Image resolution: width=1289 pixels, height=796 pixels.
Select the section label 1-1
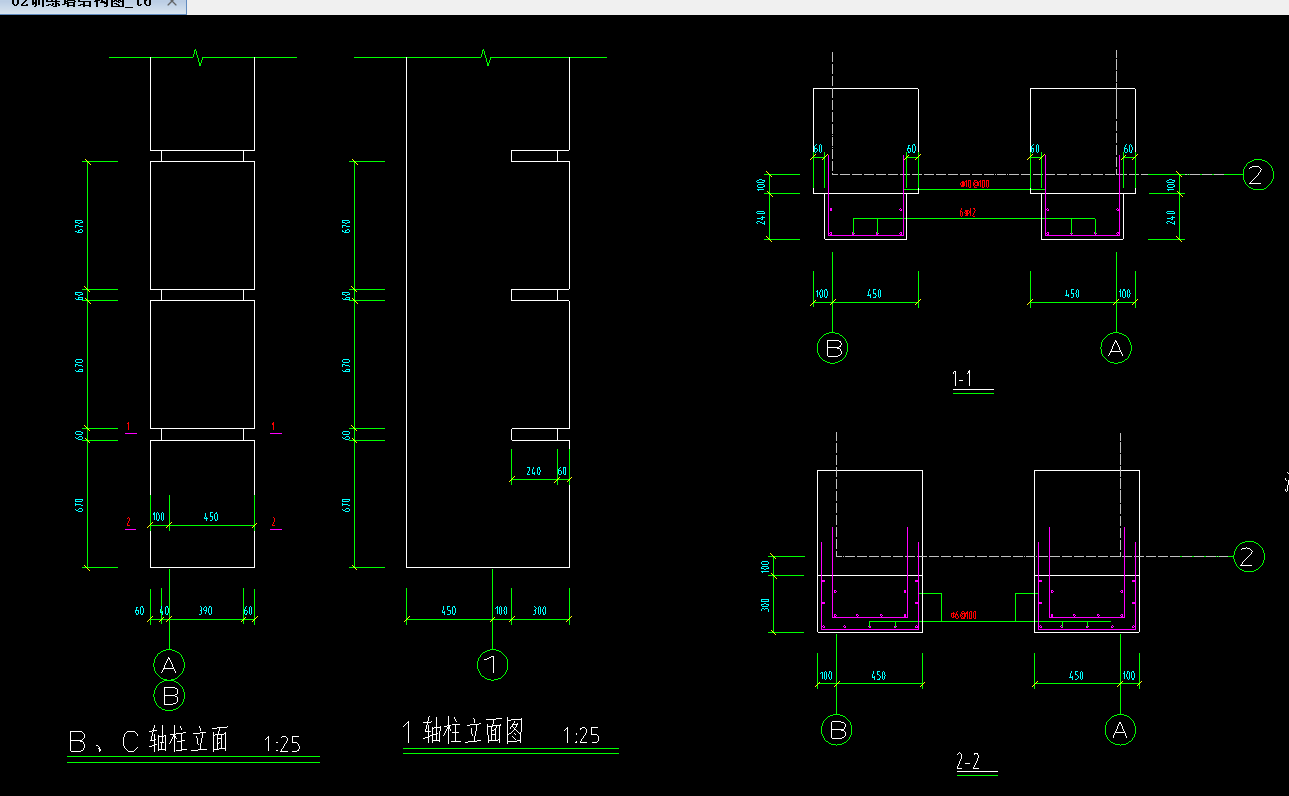tap(963, 379)
